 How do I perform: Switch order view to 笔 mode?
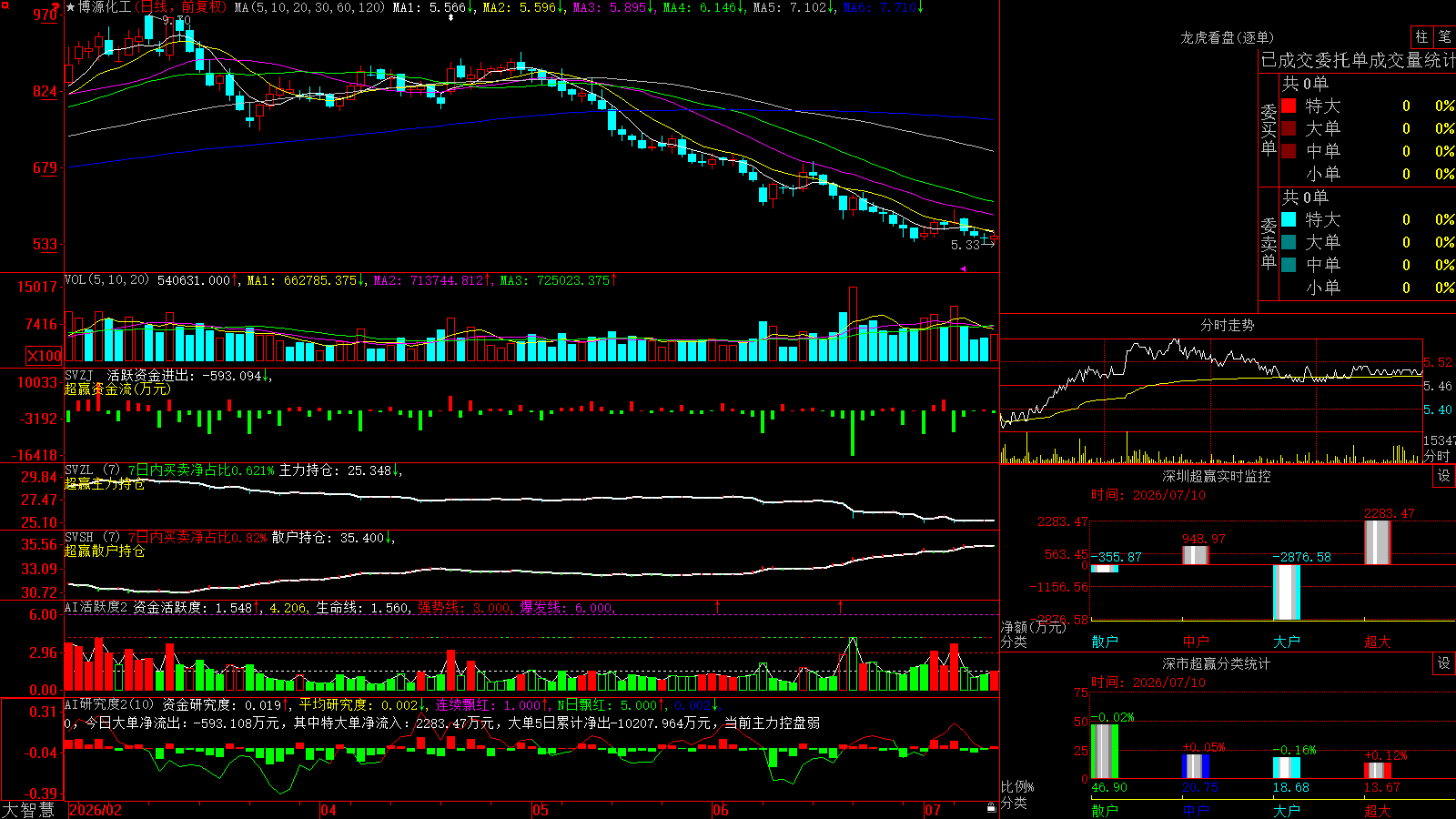[1445, 37]
